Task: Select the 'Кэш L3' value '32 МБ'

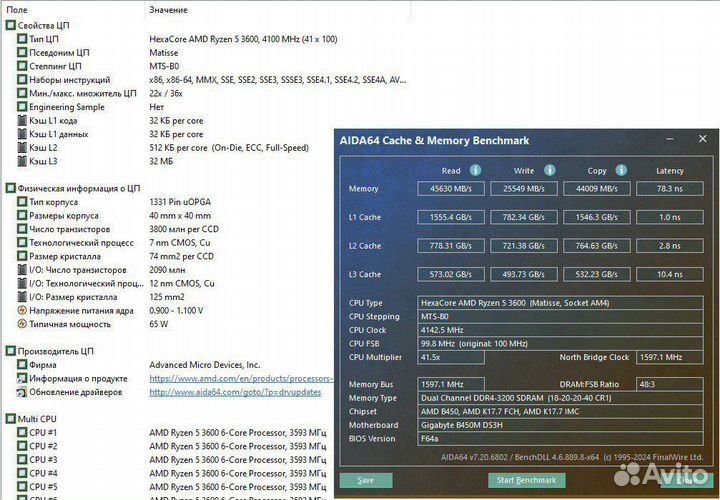Action: pyautogui.click(x=161, y=161)
